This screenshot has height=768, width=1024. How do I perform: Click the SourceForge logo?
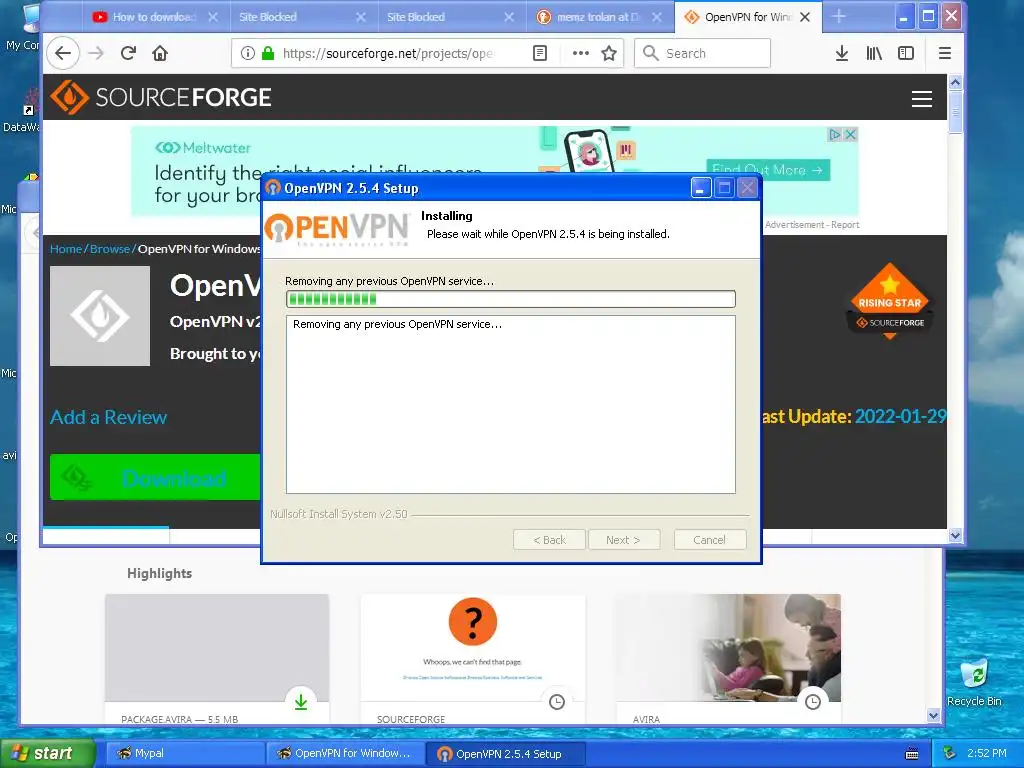click(161, 97)
